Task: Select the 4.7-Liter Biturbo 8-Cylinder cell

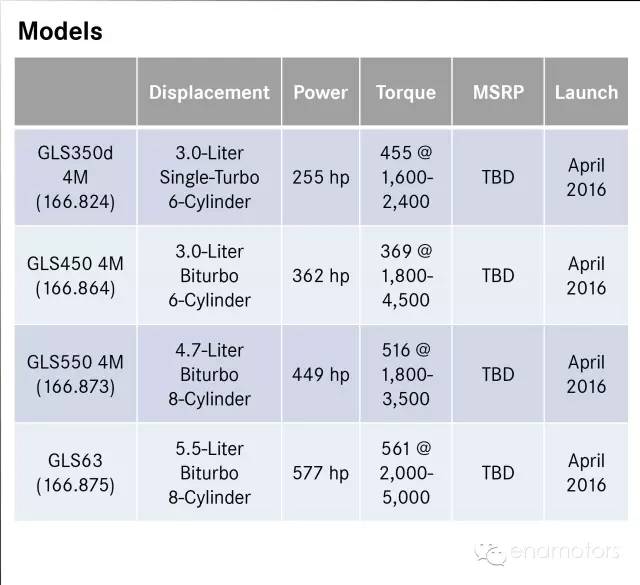Action: coord(209,374)
